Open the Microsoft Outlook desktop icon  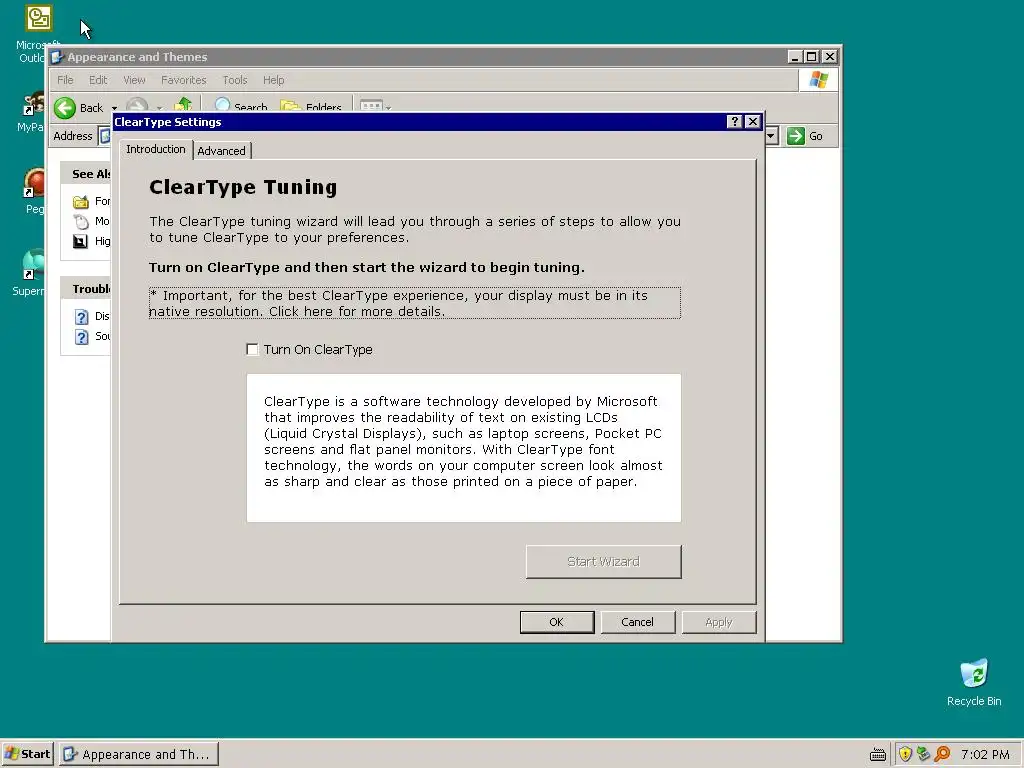(39, 18)
